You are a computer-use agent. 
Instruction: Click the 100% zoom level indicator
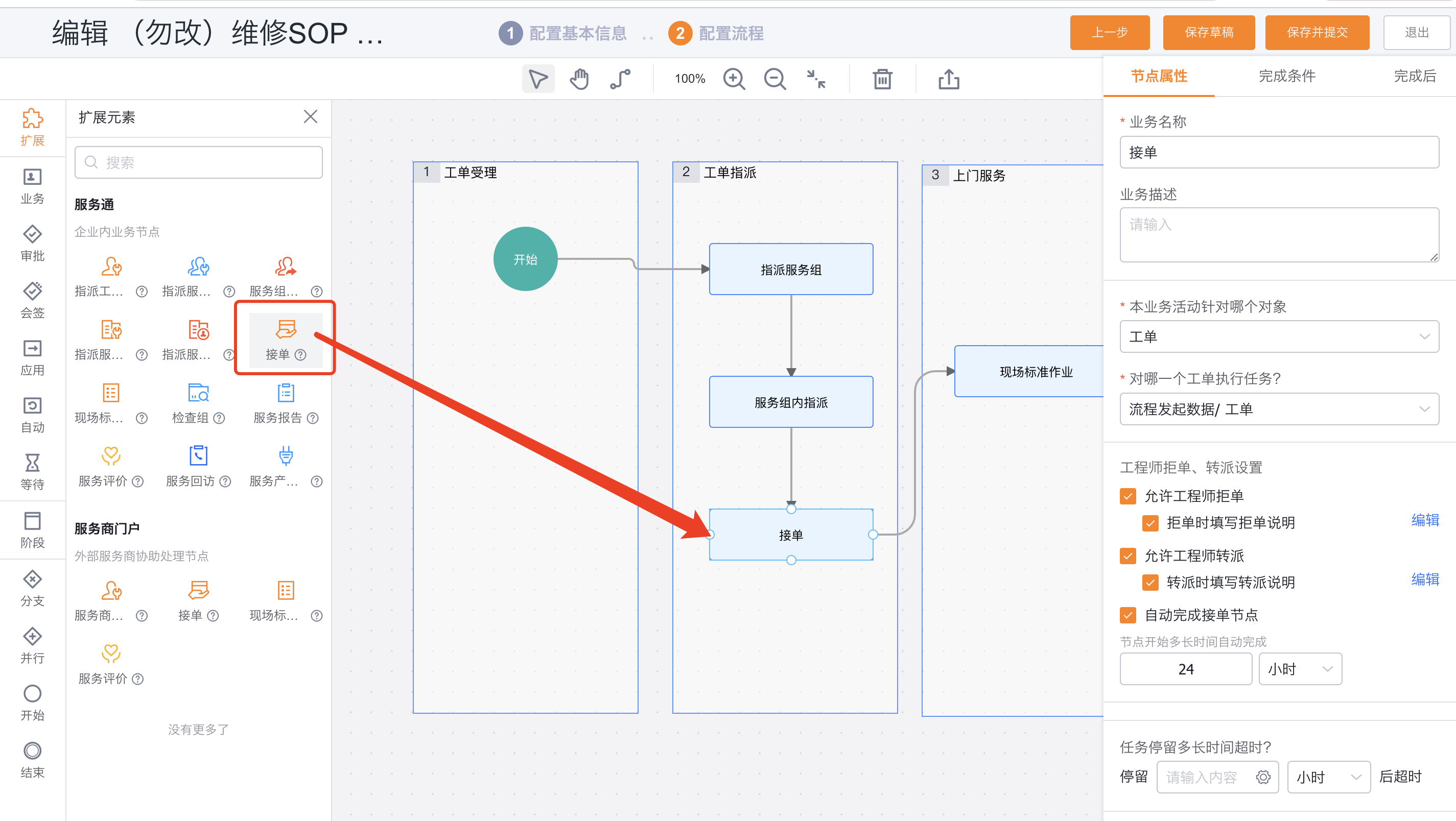point(690,79)
